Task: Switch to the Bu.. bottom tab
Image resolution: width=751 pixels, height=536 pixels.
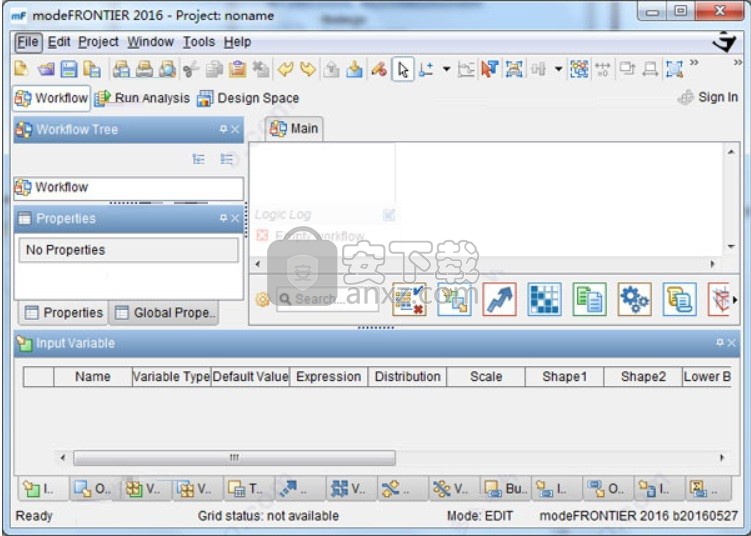Action: [x=506, y=488]
